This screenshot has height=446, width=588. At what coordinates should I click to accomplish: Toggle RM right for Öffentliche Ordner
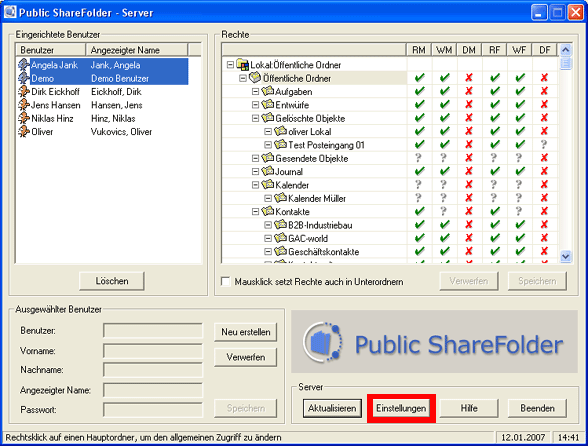(419, 78)
